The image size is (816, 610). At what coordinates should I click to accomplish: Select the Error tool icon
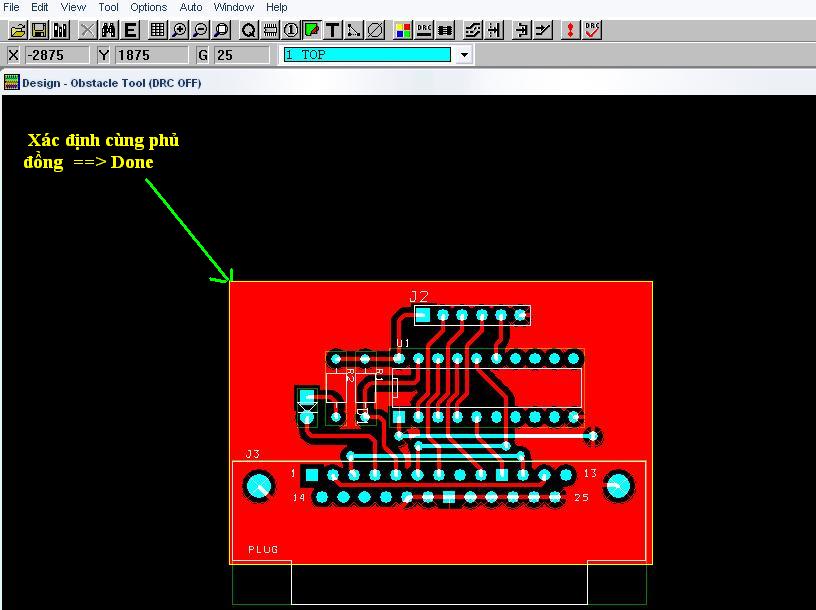375,31
